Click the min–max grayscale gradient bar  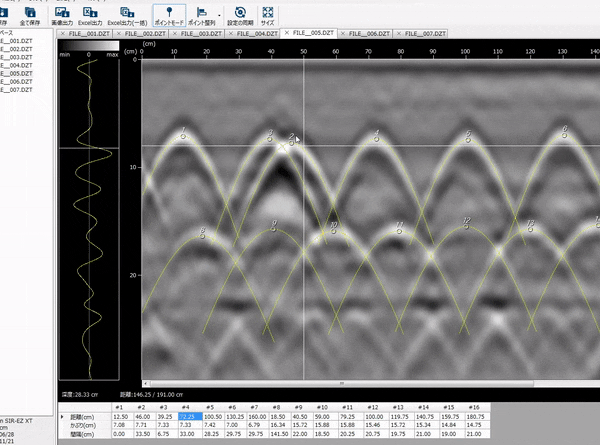coord(89,45)
